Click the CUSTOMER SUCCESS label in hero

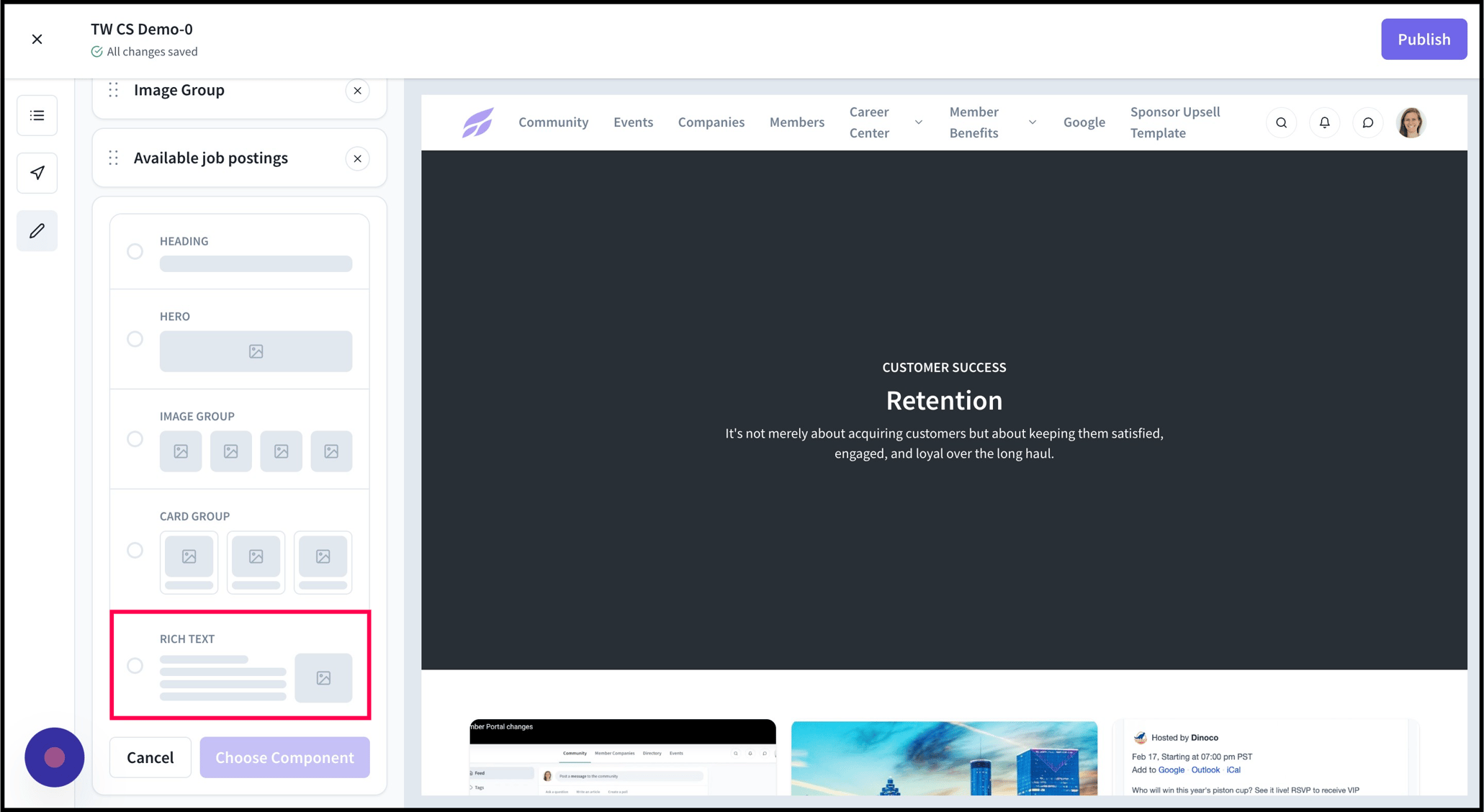tap(944, 367)
